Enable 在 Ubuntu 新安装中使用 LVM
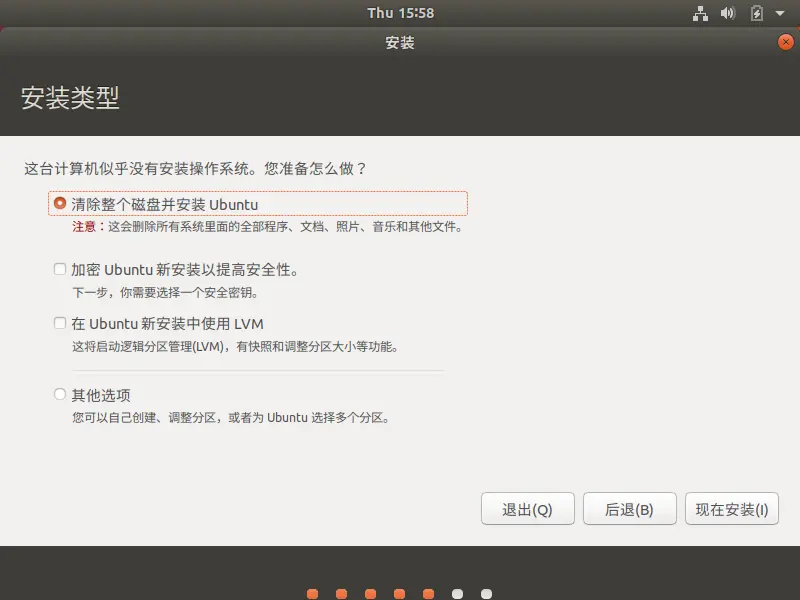This screenshot has height=600, width=800. pyautogui.click(x=60, y=324)
